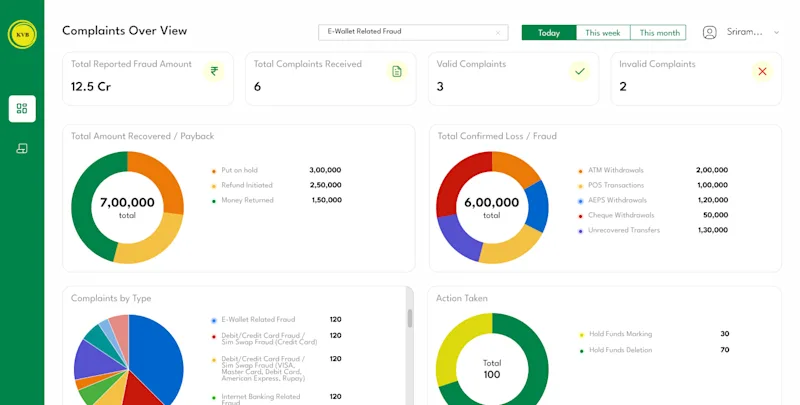The image size is (800, 405).
Task: Clear the E-Wallet Related Fraud filter
Action: point(498,33)
